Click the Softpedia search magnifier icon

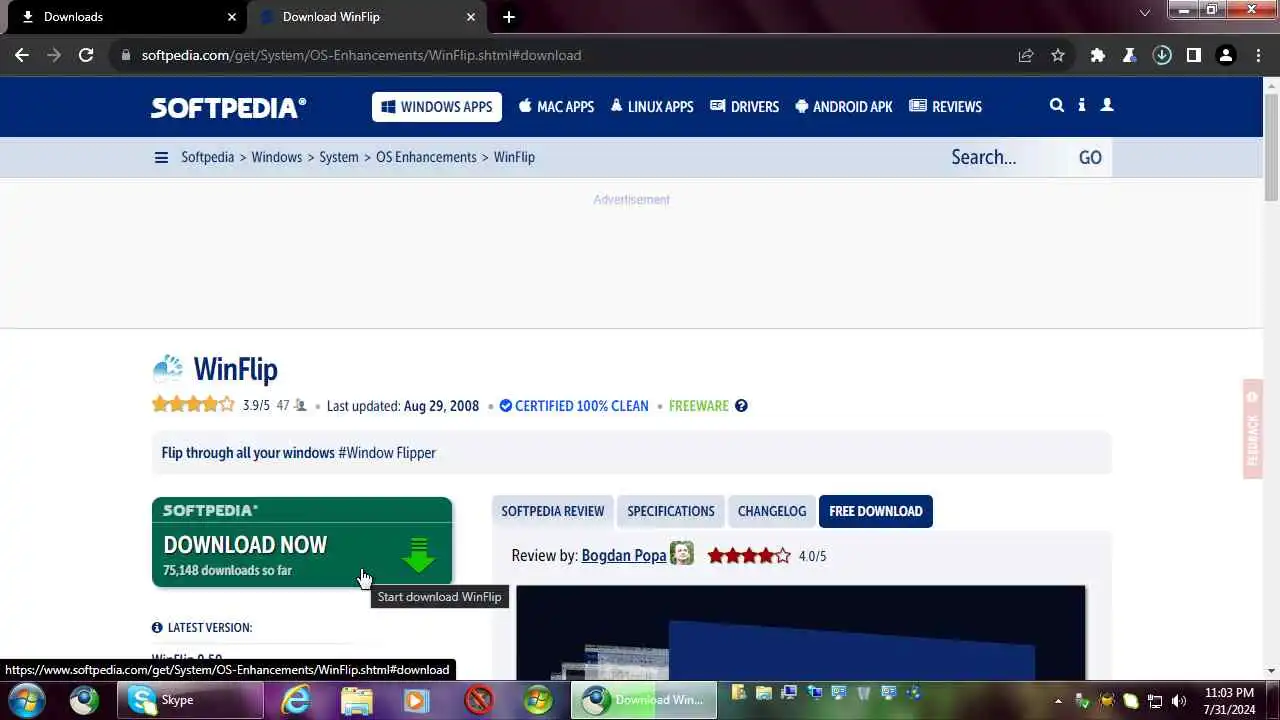[x=1057, y=105]
